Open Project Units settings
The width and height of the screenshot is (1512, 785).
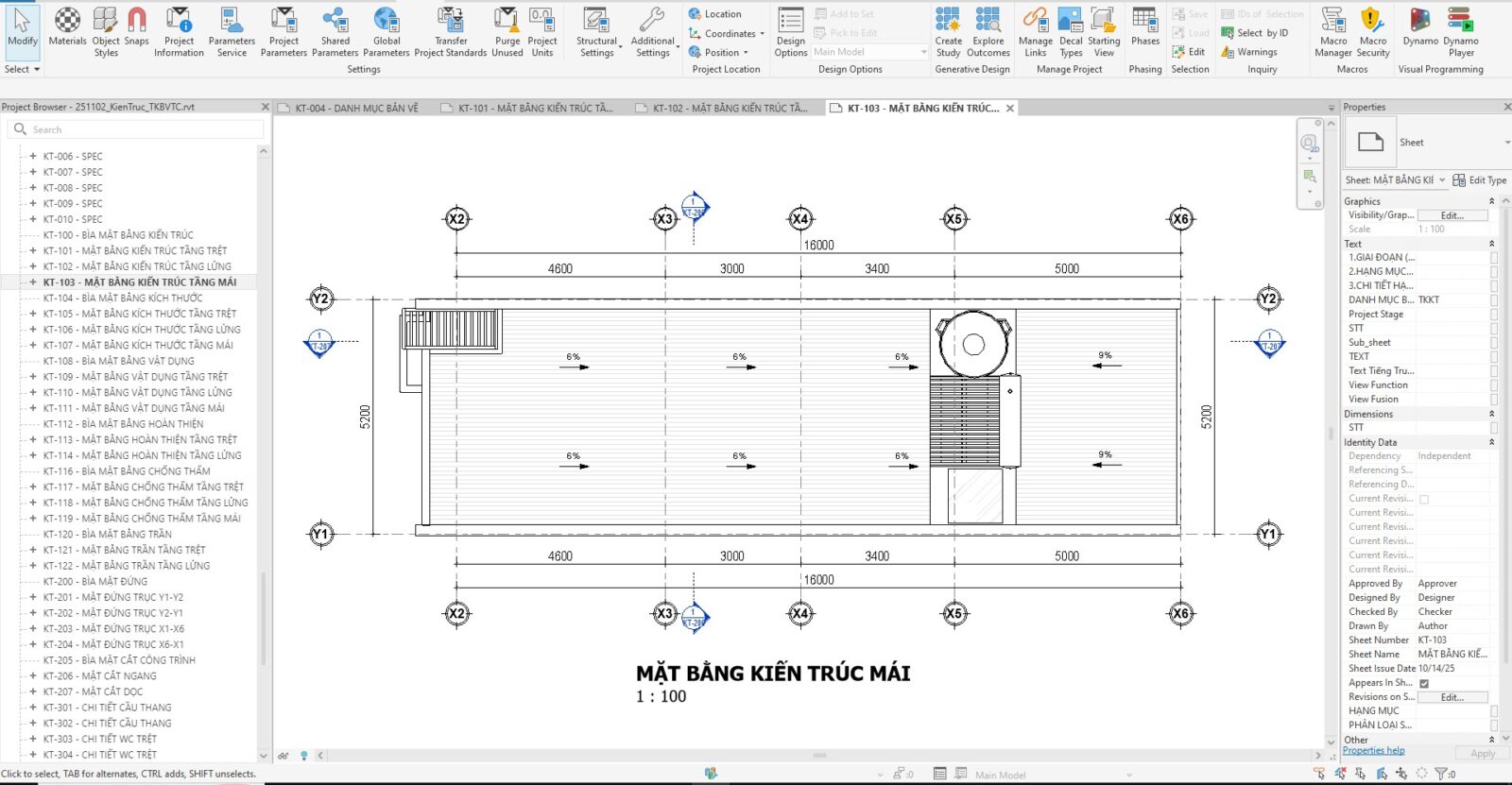[x=541, y=32]
